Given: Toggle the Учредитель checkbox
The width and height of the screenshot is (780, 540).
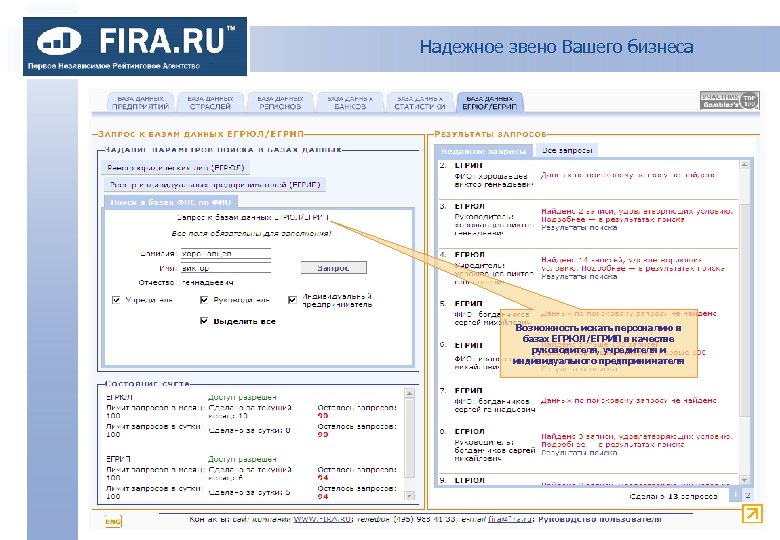Looking at the screenshot, I should 116,300.
